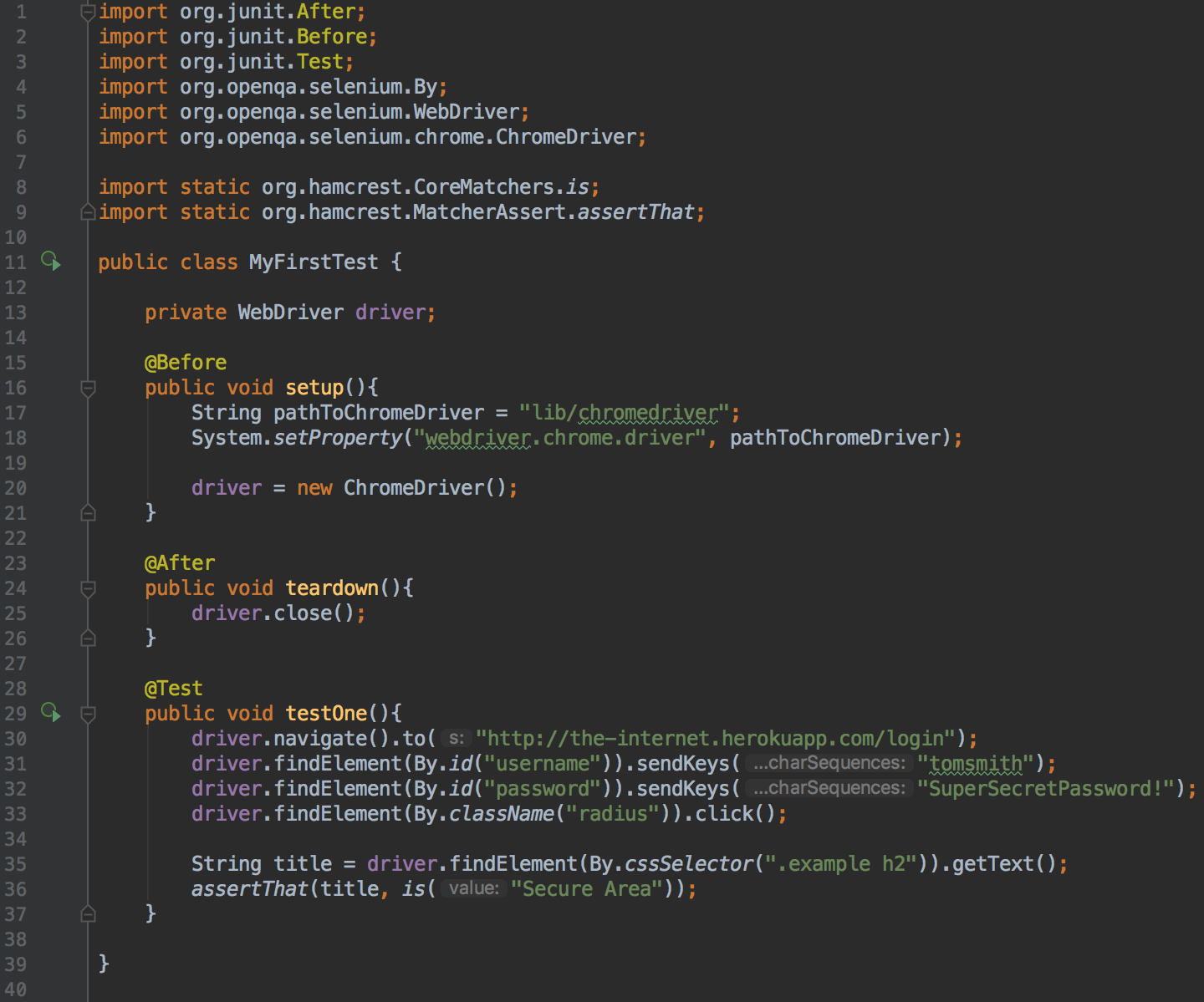
Task: Click method name 'testOne'
Action: pos(326,714)
